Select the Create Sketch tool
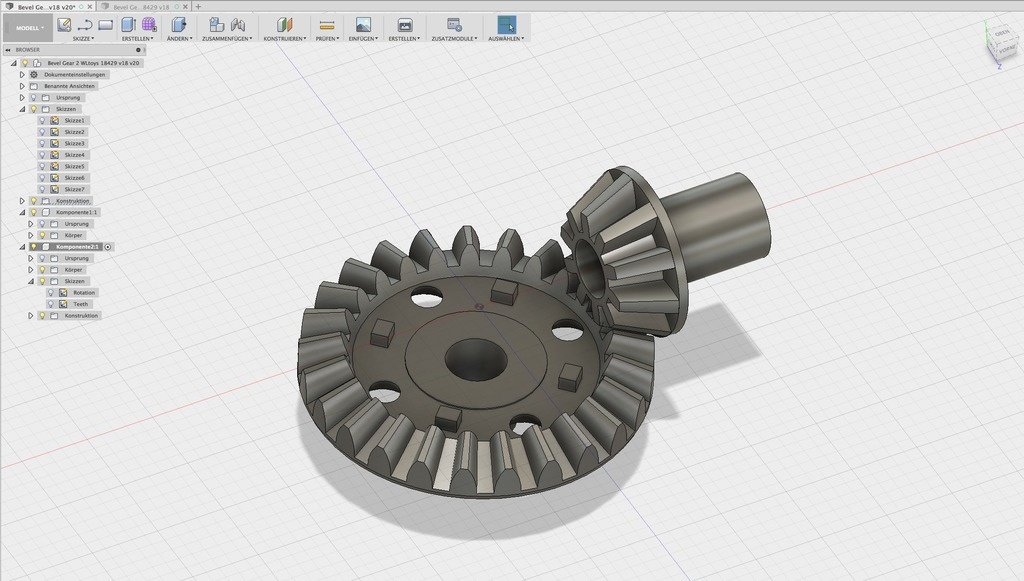Image resolution: width=1024 pixels, height=581 pixels. point(63,23)
